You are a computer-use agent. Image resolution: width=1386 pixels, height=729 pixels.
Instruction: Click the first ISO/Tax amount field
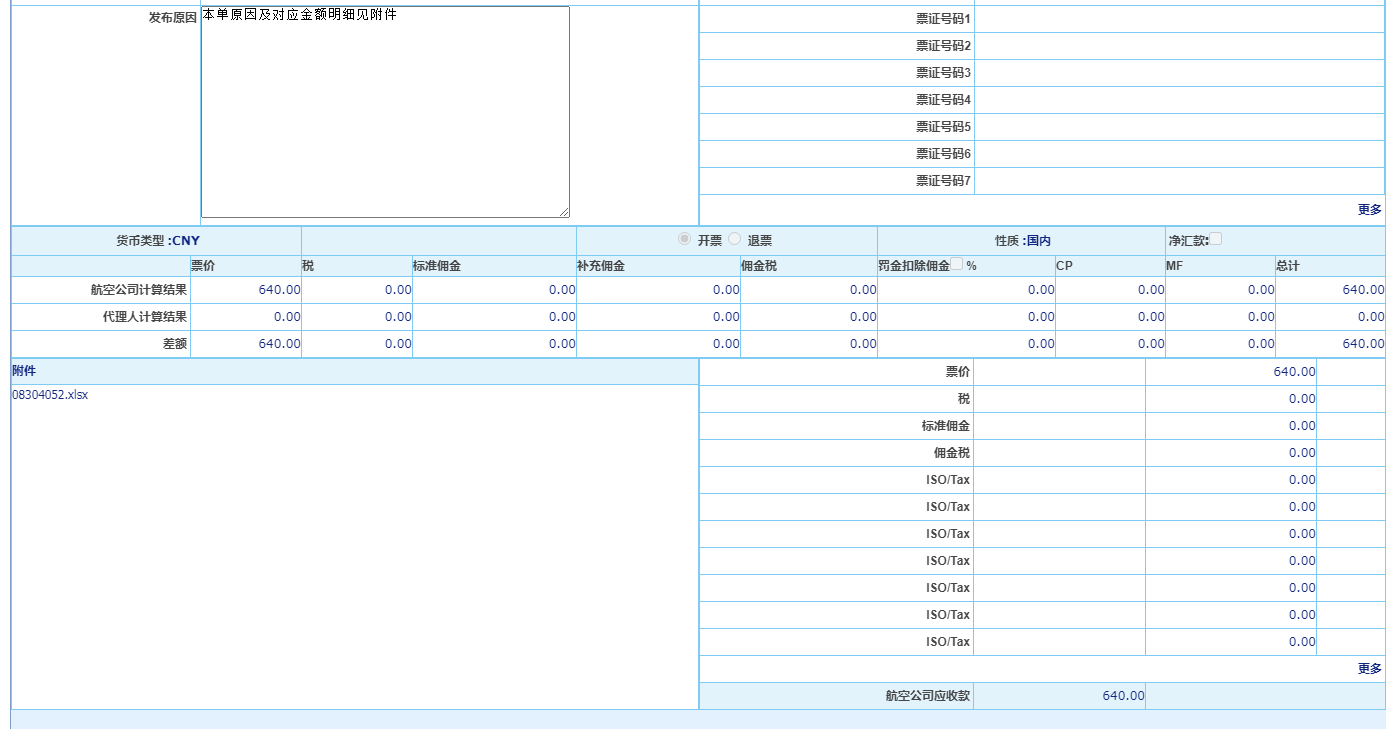(1230, 480)
